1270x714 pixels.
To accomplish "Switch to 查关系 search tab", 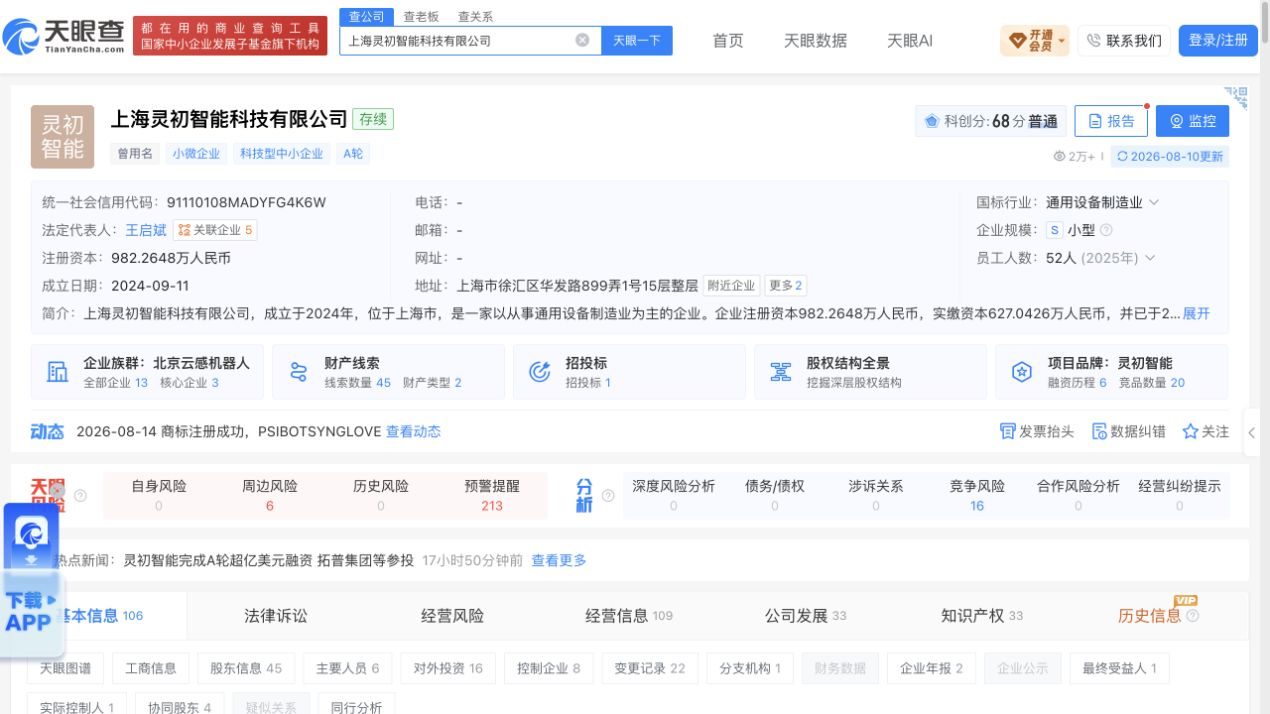I will pos(475,16).
